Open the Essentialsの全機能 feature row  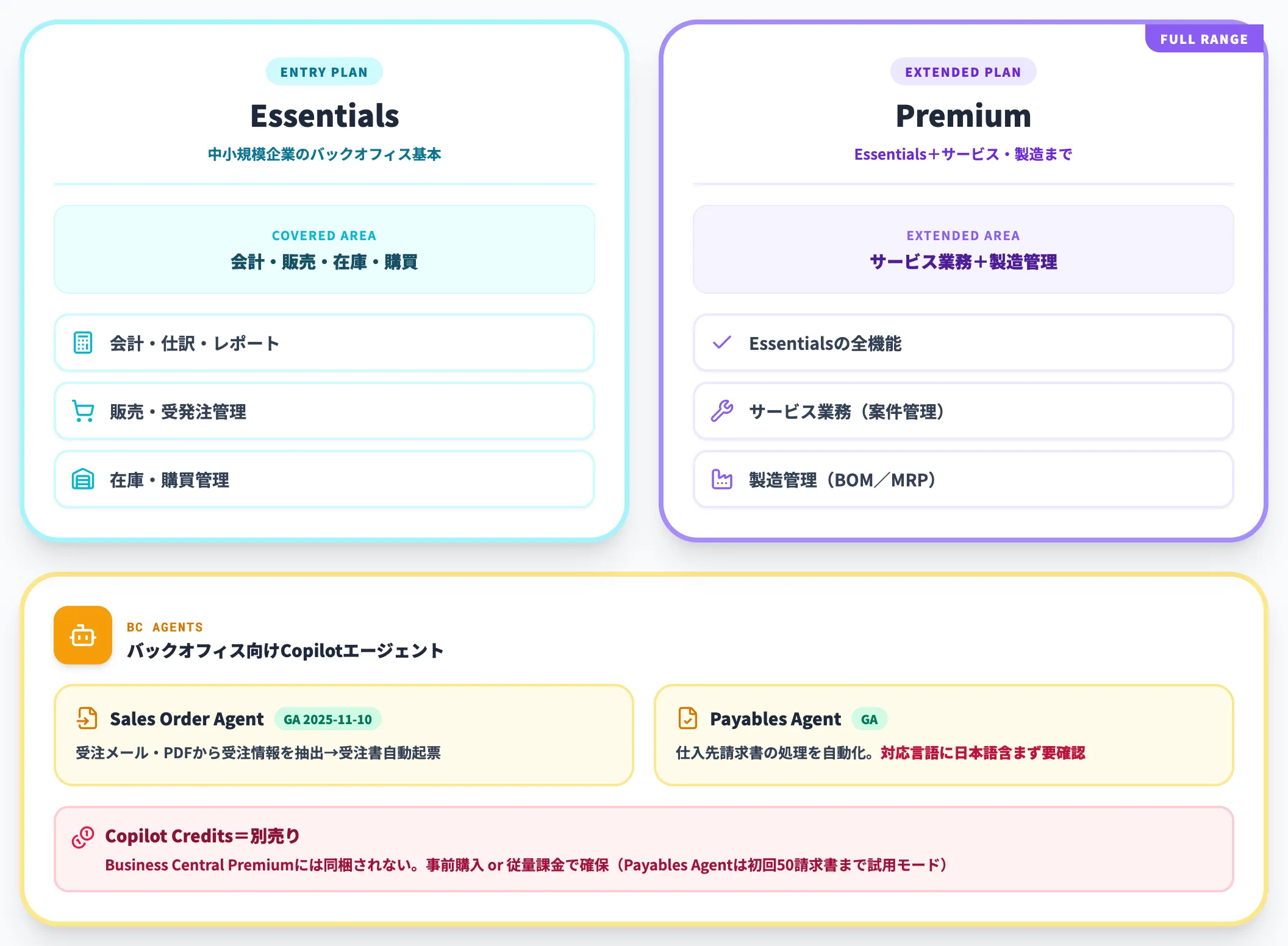click(x=964, y=343)
